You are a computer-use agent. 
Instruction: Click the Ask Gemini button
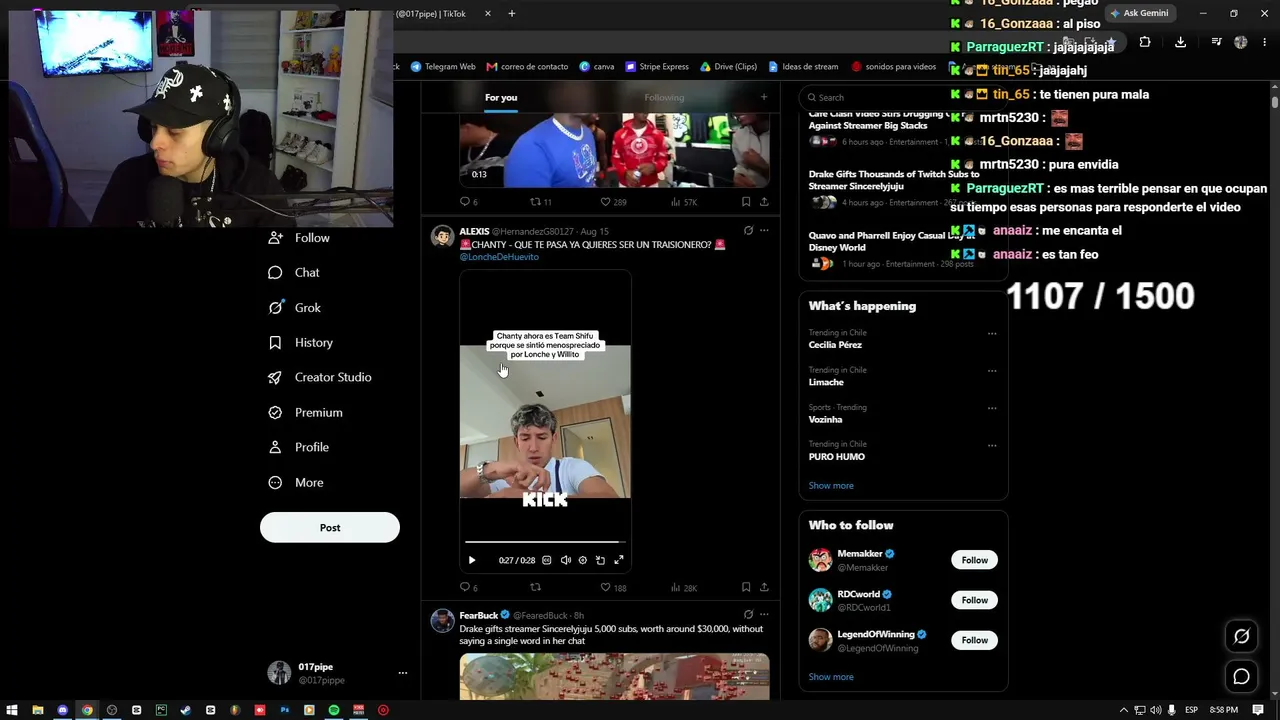[x=1139, y=13]
